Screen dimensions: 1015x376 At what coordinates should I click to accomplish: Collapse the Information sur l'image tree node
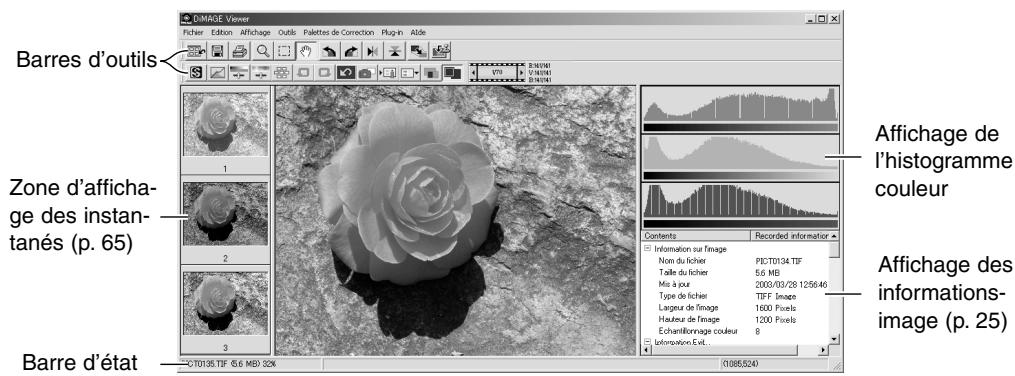(647, 249)
